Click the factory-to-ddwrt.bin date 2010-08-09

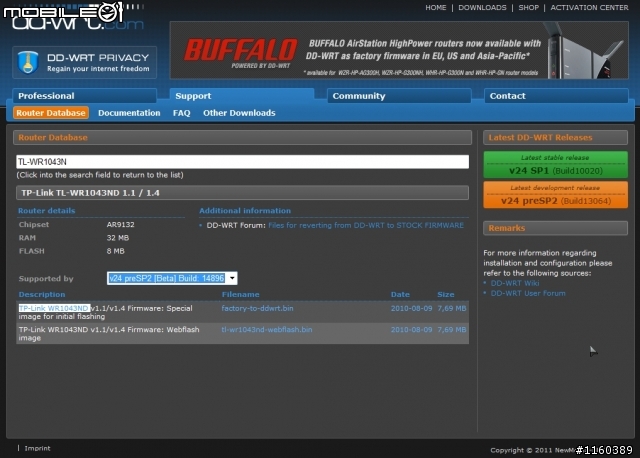point(411,308)
